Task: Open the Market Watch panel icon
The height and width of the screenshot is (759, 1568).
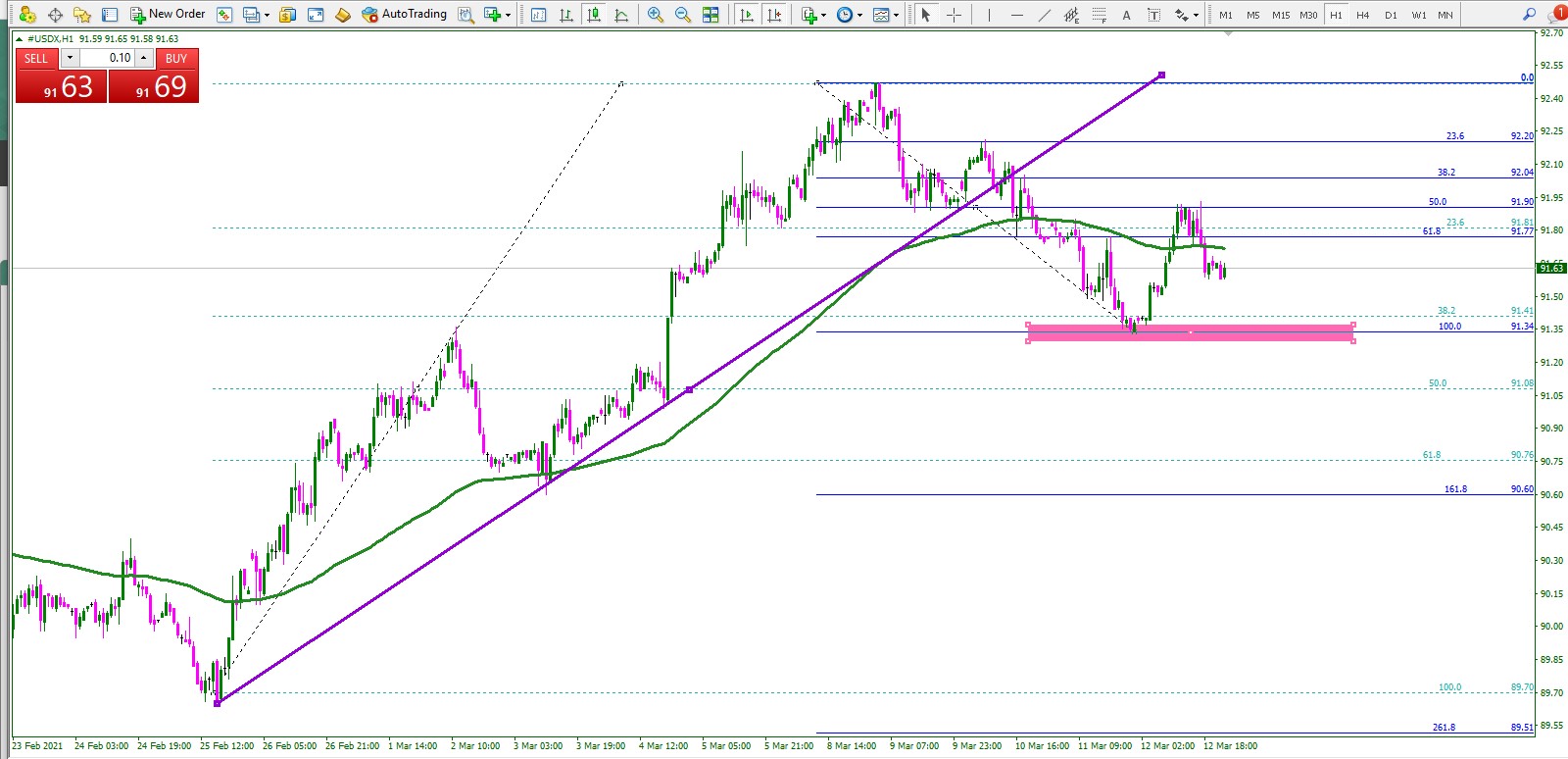Action: [110, 15]
